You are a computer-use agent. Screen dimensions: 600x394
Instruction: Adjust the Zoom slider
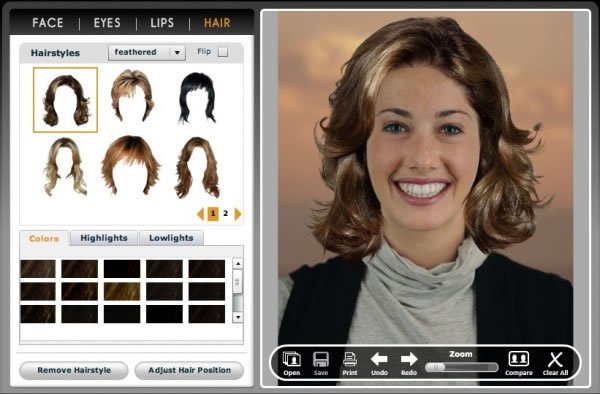pyautogui.click(x=461, y=367)
